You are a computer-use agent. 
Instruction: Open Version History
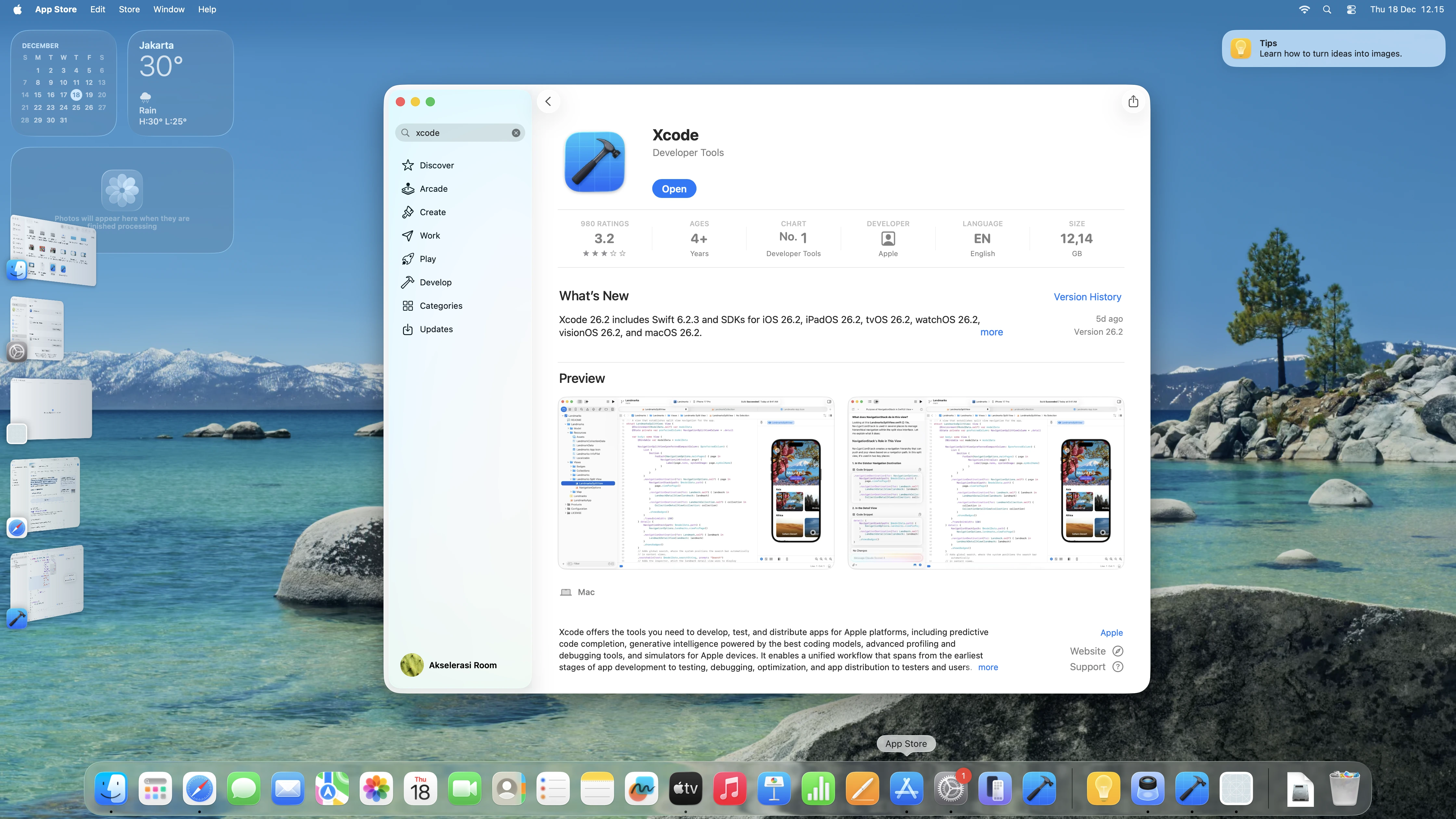pyautogui.click(x=1087, y=297)
